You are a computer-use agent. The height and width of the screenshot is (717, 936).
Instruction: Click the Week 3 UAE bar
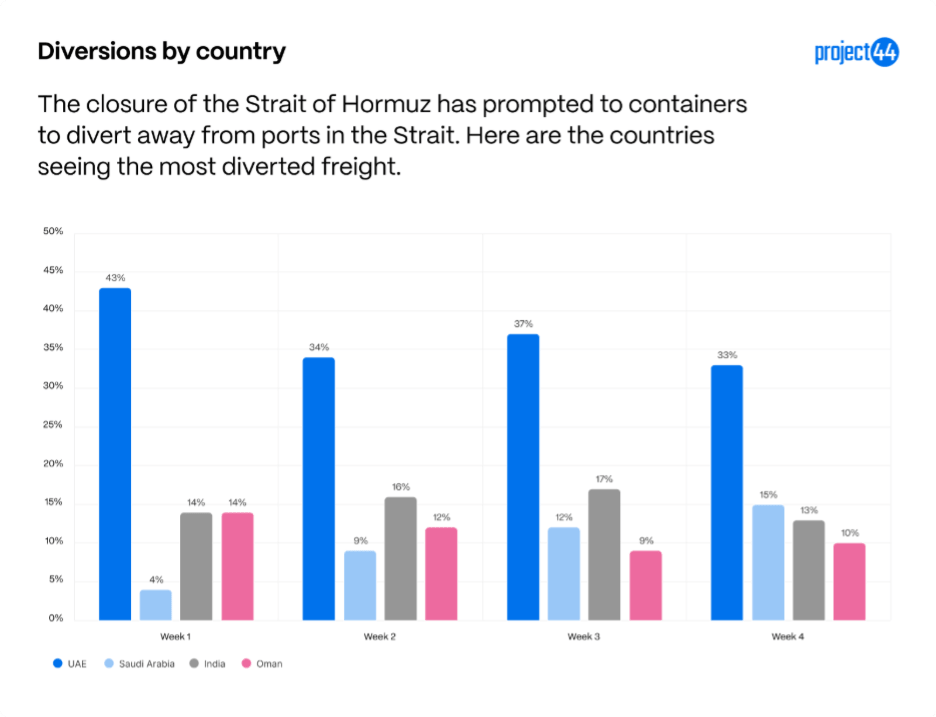pyautogui.click(x=523, y=477)
